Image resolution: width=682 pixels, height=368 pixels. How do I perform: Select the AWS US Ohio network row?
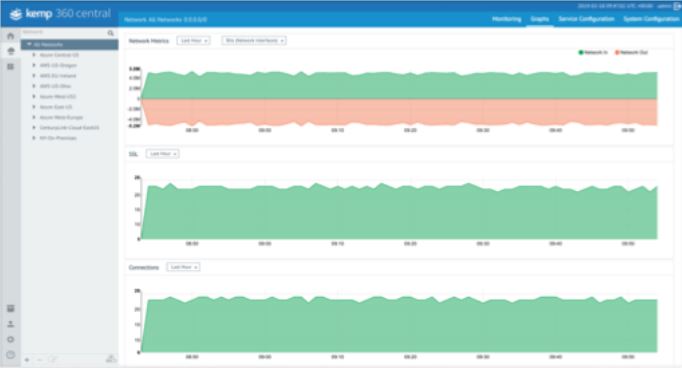70,86
